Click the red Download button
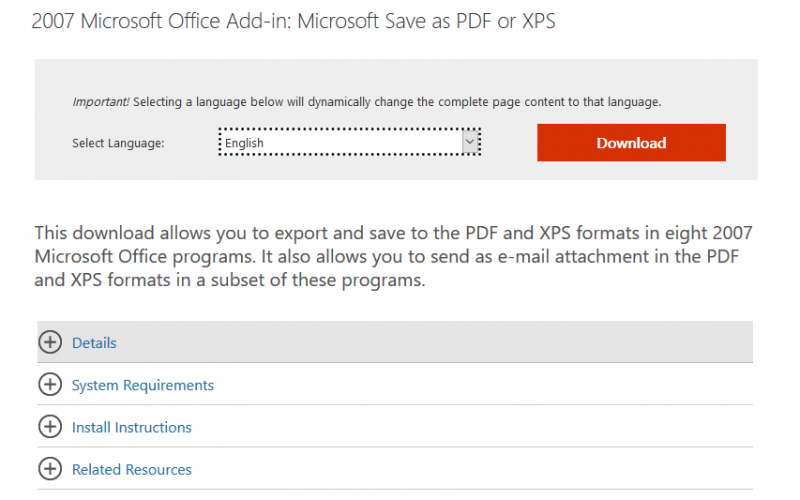The image size is (800, 500). point(631,142)
